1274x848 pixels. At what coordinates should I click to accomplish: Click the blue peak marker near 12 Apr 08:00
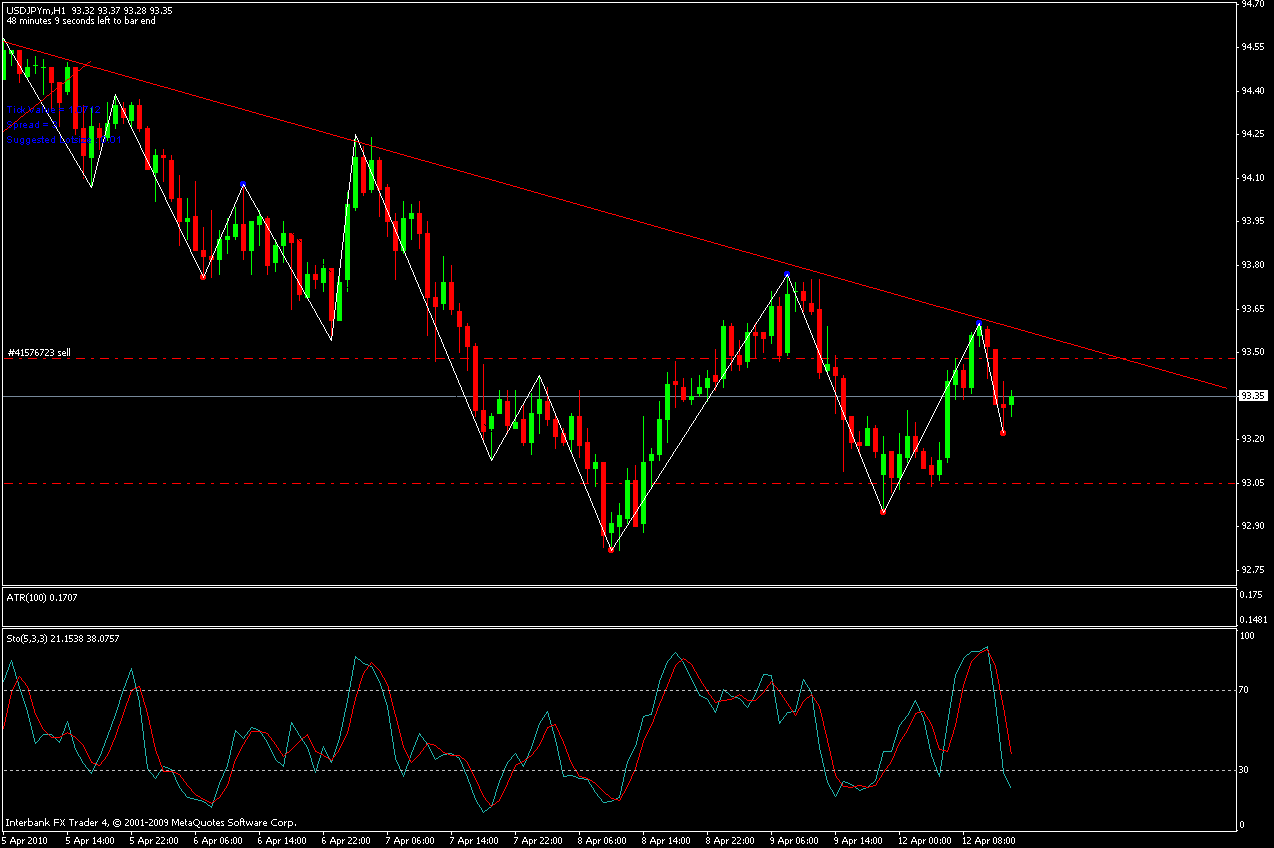point(979,322)
